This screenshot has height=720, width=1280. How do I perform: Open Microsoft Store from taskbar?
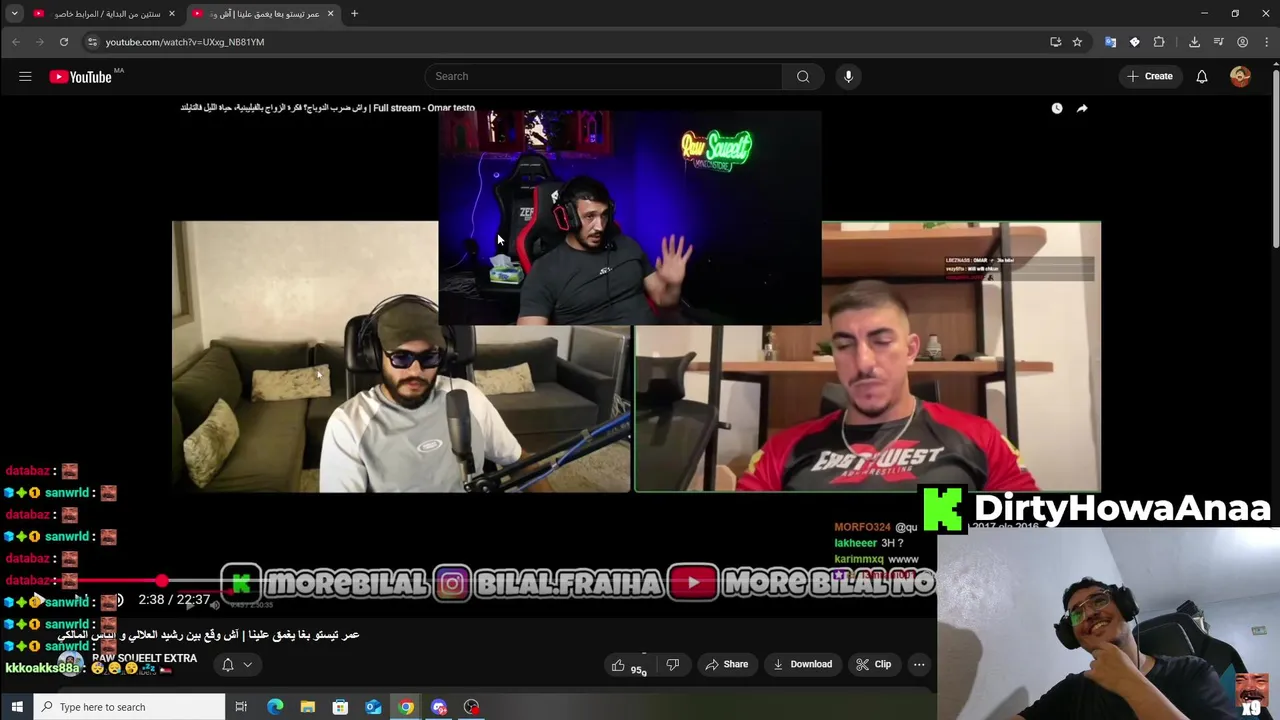[x=340, y=707]
